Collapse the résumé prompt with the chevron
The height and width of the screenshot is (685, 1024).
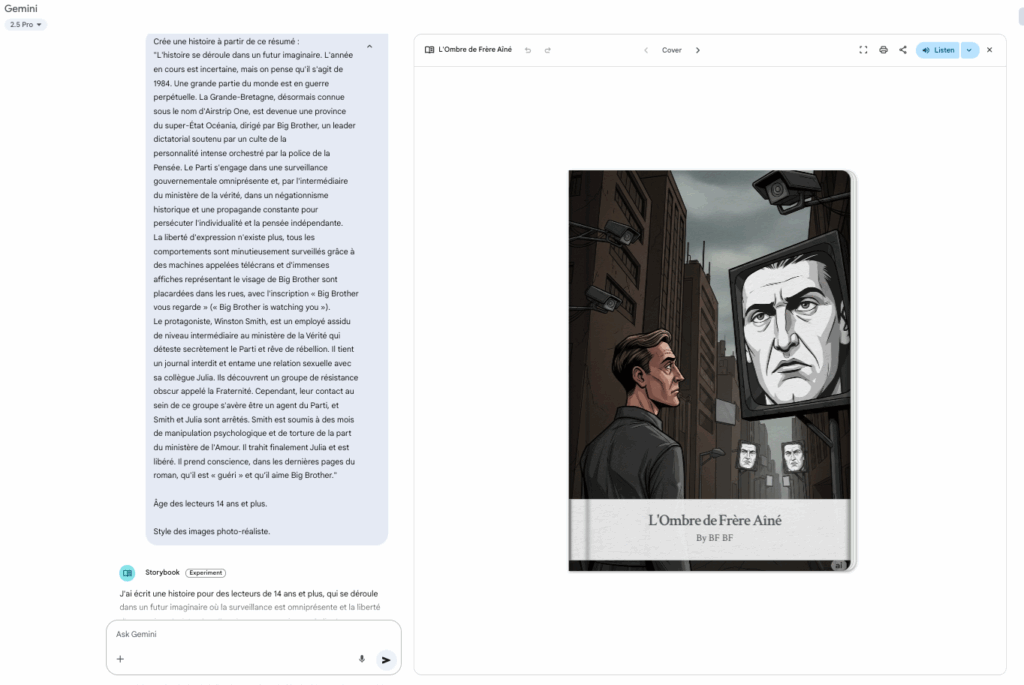369,45
